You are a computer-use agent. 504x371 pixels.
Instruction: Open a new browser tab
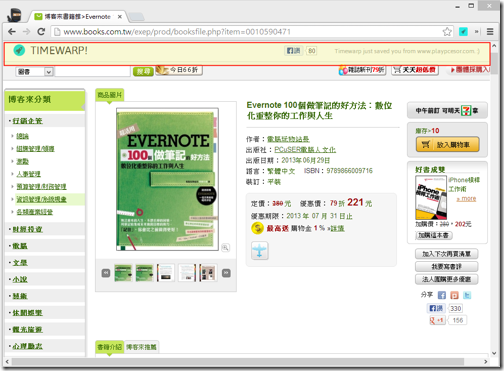pos(136,16)
